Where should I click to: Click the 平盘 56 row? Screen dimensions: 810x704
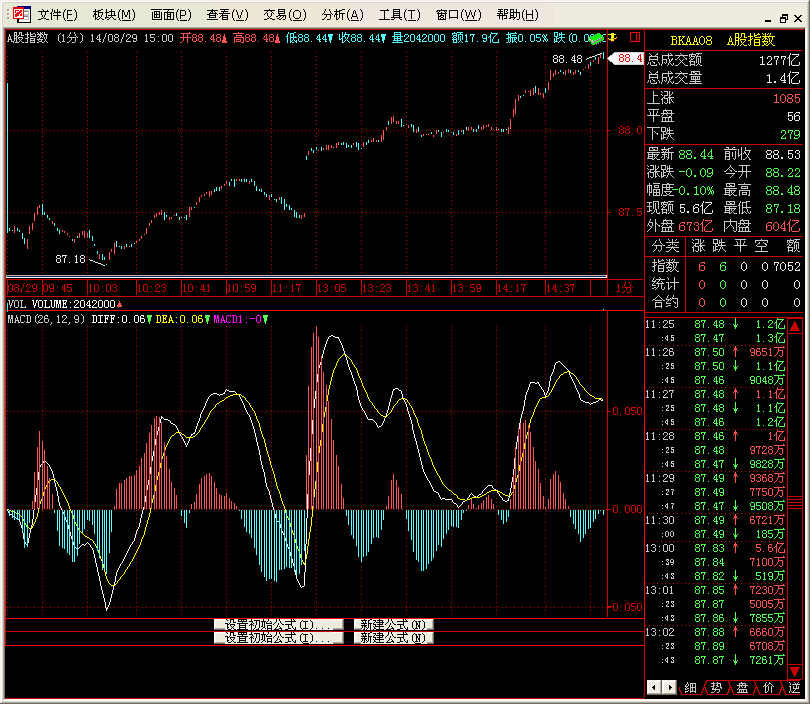(x=723, y=116)
